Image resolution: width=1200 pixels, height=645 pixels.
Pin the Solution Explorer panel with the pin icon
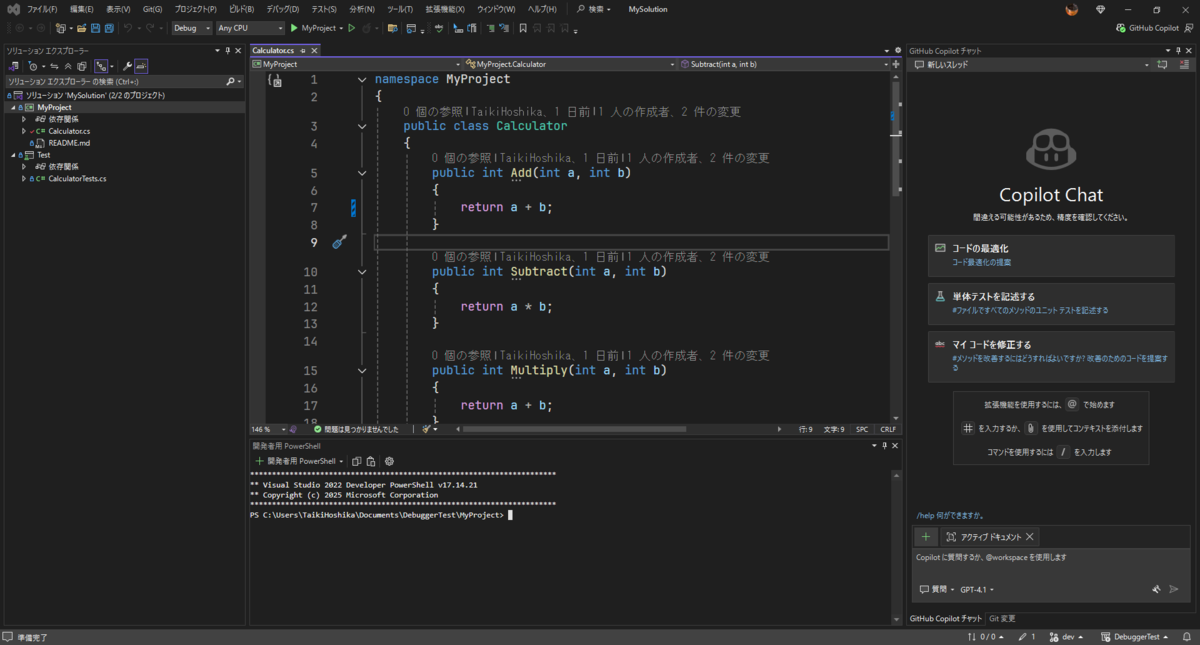(228, 50)
